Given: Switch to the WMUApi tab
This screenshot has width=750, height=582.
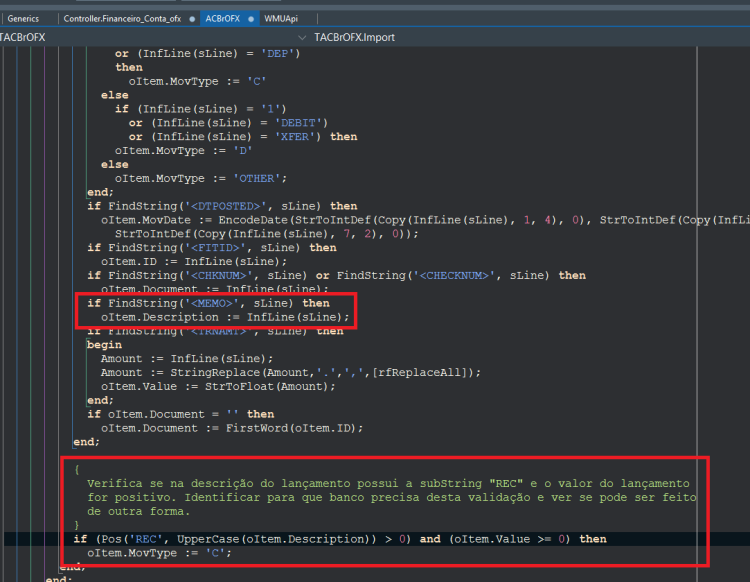Looking at the screenshot, I should point(281,19).
